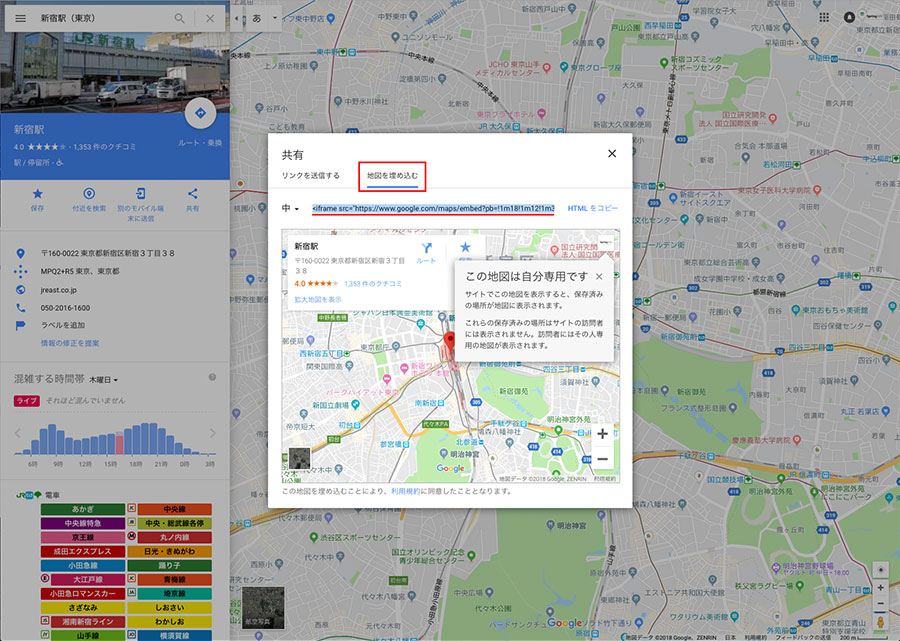900x641 pixels.
Task: Select the iframe embed code field
Action: tap(433, 208)
